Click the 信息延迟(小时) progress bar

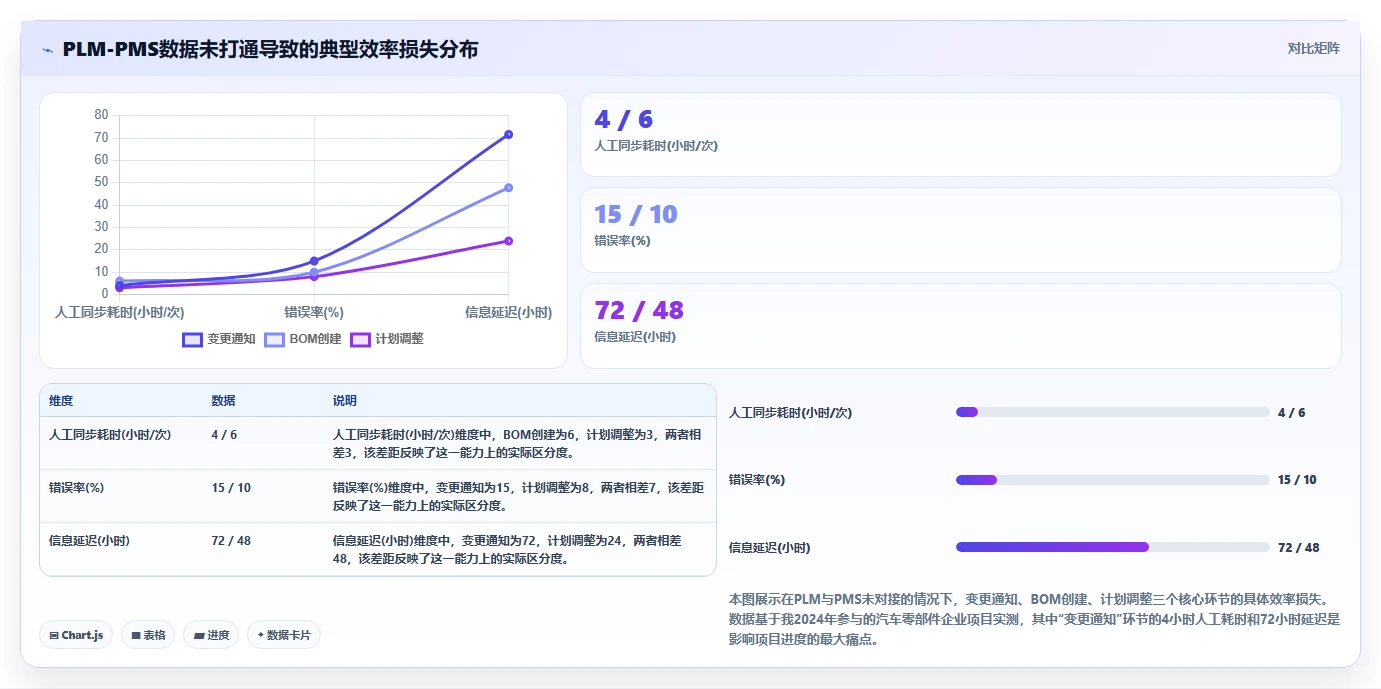1112,547
